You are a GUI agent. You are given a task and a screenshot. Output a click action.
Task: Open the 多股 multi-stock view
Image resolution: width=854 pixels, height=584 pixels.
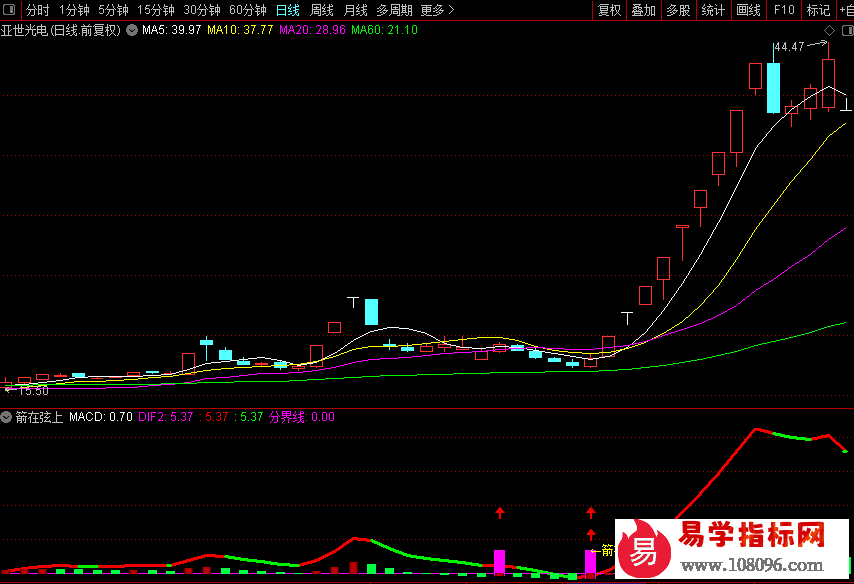[x=678, y=10]
